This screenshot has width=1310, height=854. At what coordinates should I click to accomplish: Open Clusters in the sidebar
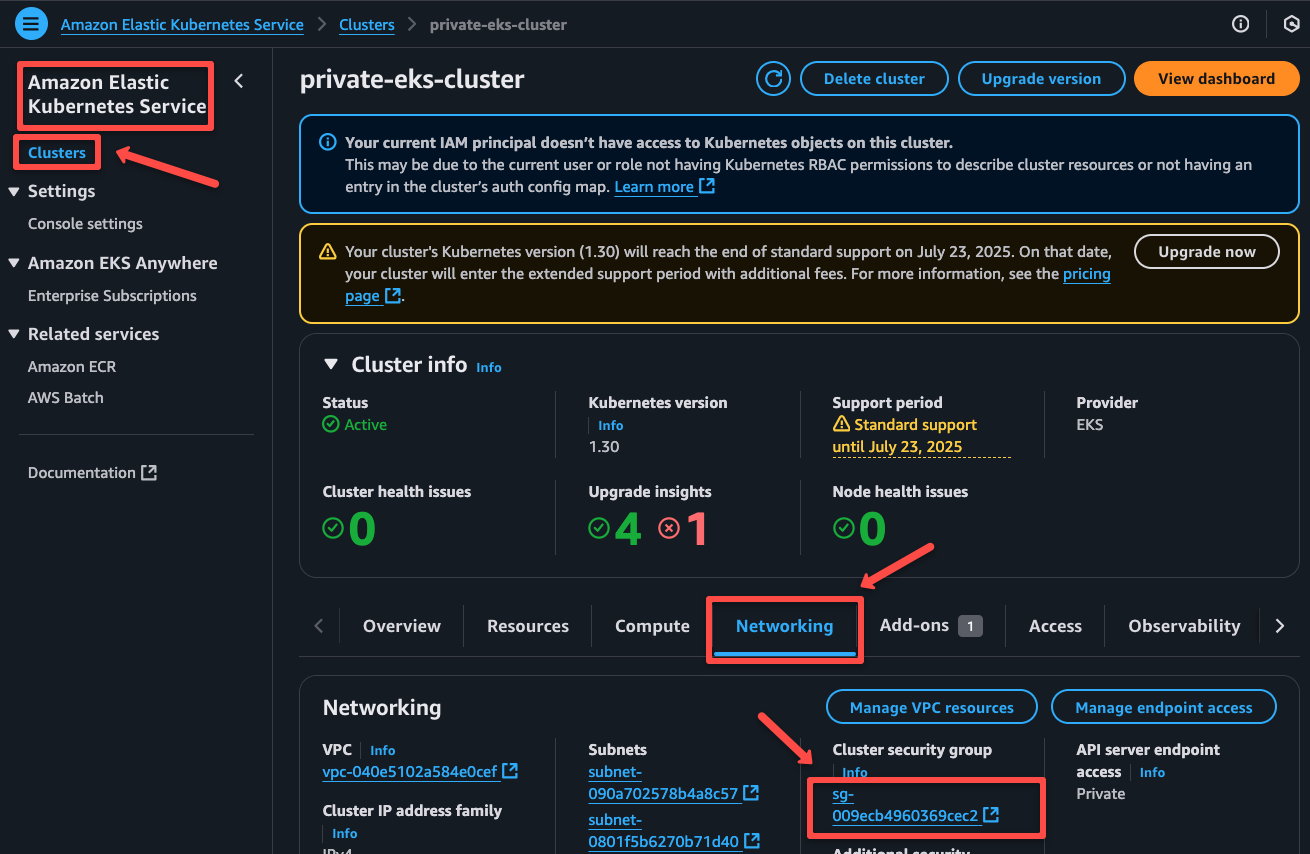[57, 152]
